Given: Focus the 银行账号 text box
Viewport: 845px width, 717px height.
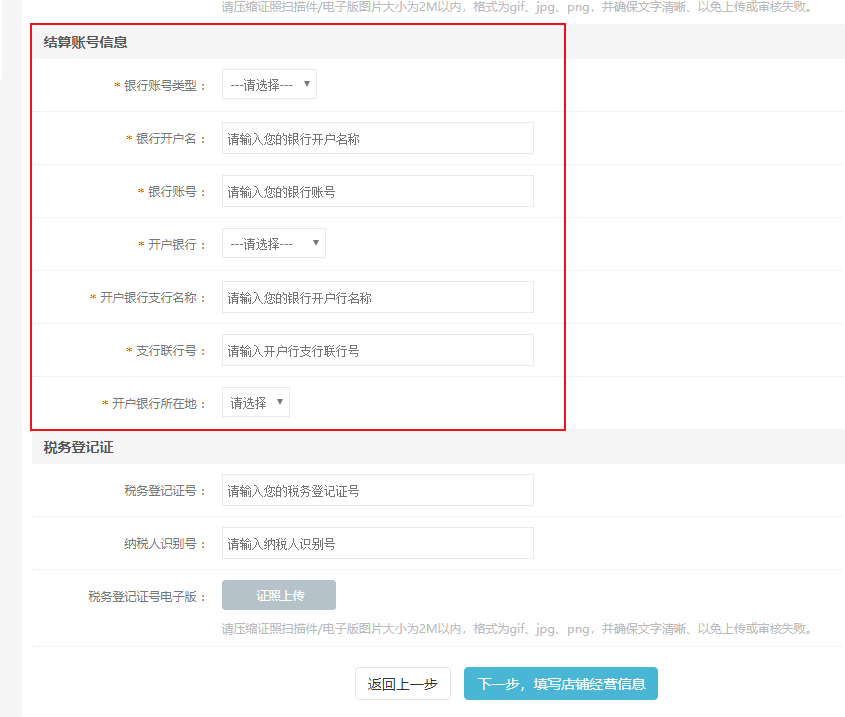Looking at the screenshot, I should [x=377, y=191].
